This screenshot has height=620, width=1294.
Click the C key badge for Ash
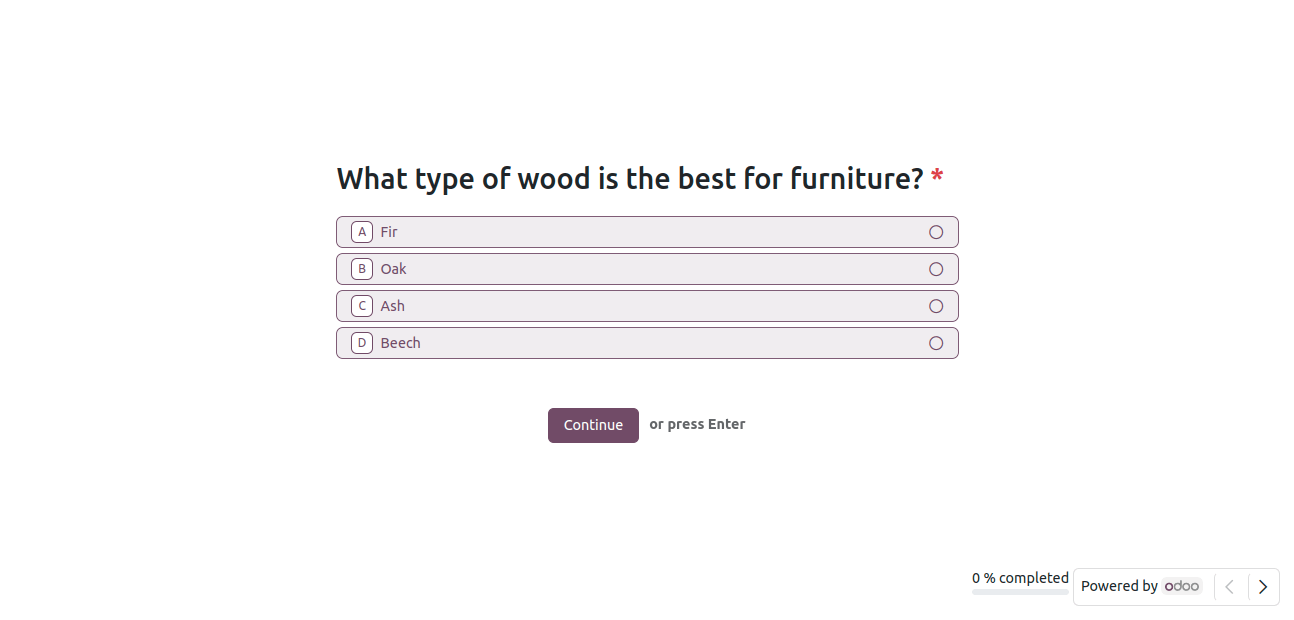click(362, 306)
